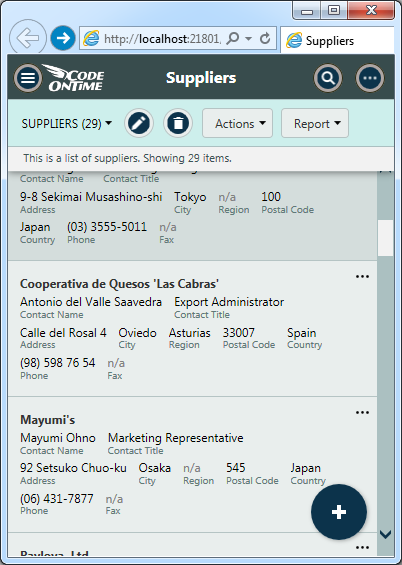The height and width of the screenshot is (565, 402).
Task: Select supplier Mayumi's title
Action: click(x=48, y=420)
